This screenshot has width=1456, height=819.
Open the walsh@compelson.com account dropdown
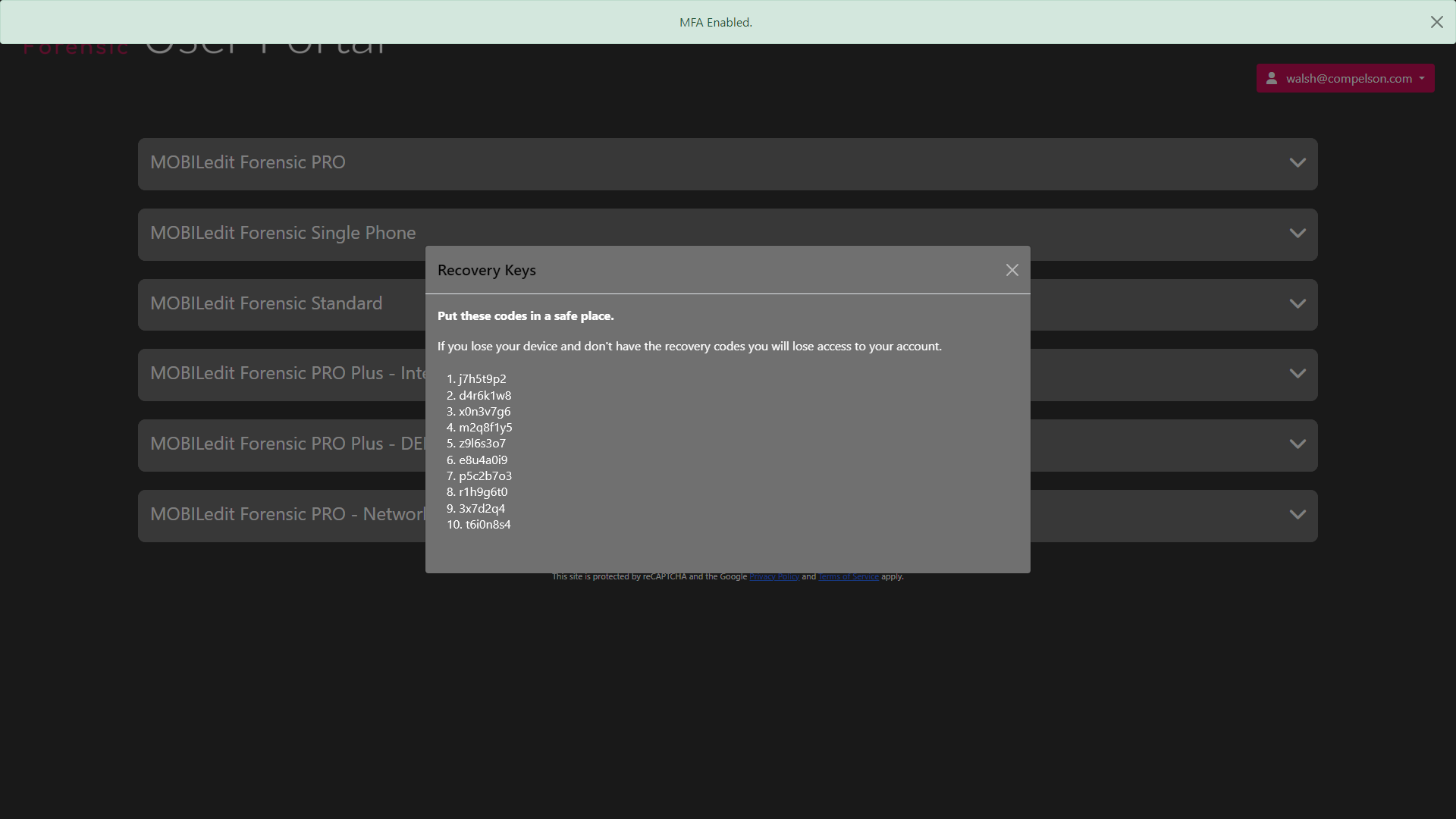point(1345,78)
